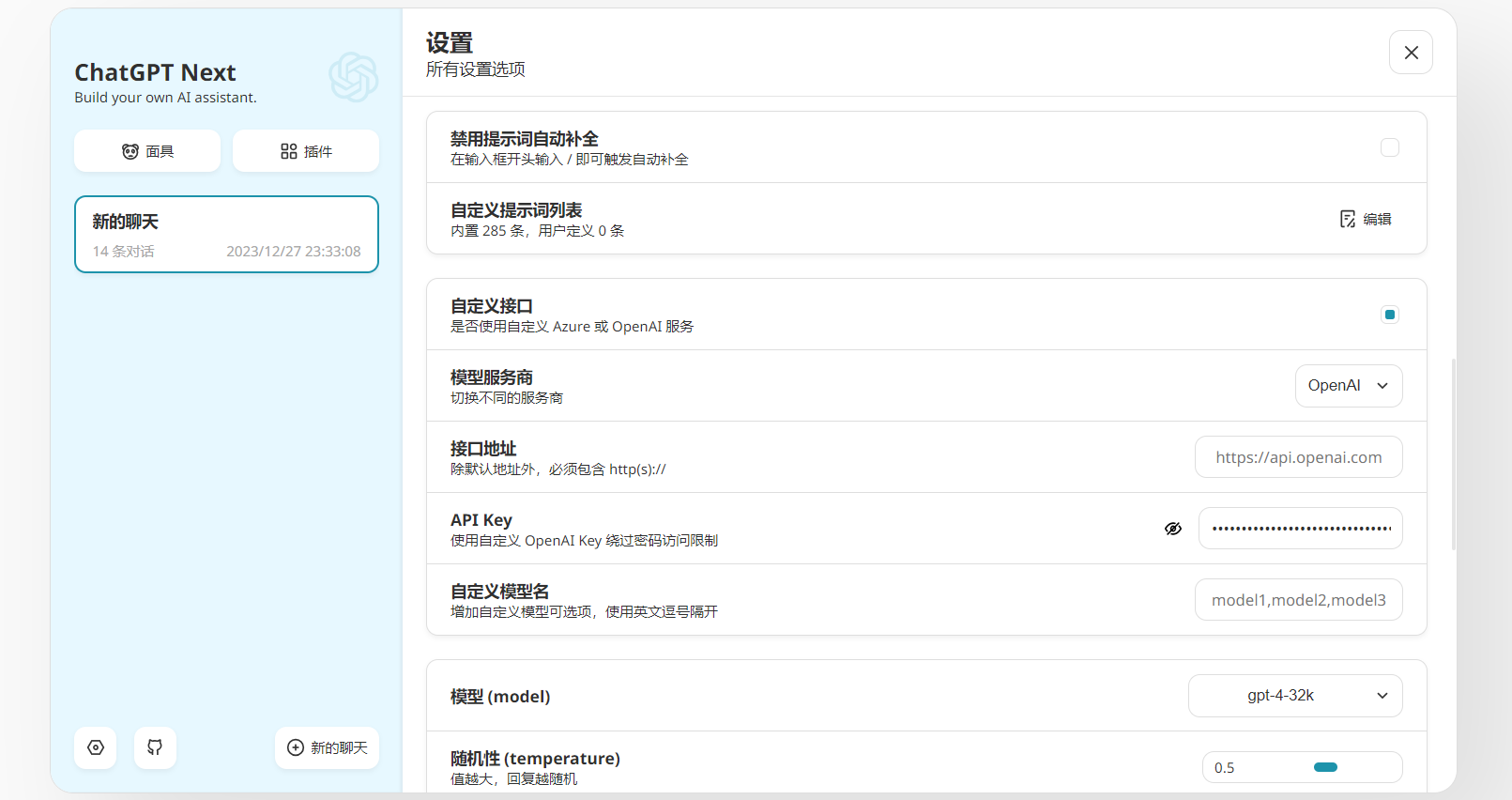
Task: Focus the endpoint URL input field
Action: click(x=1299, y=457)
